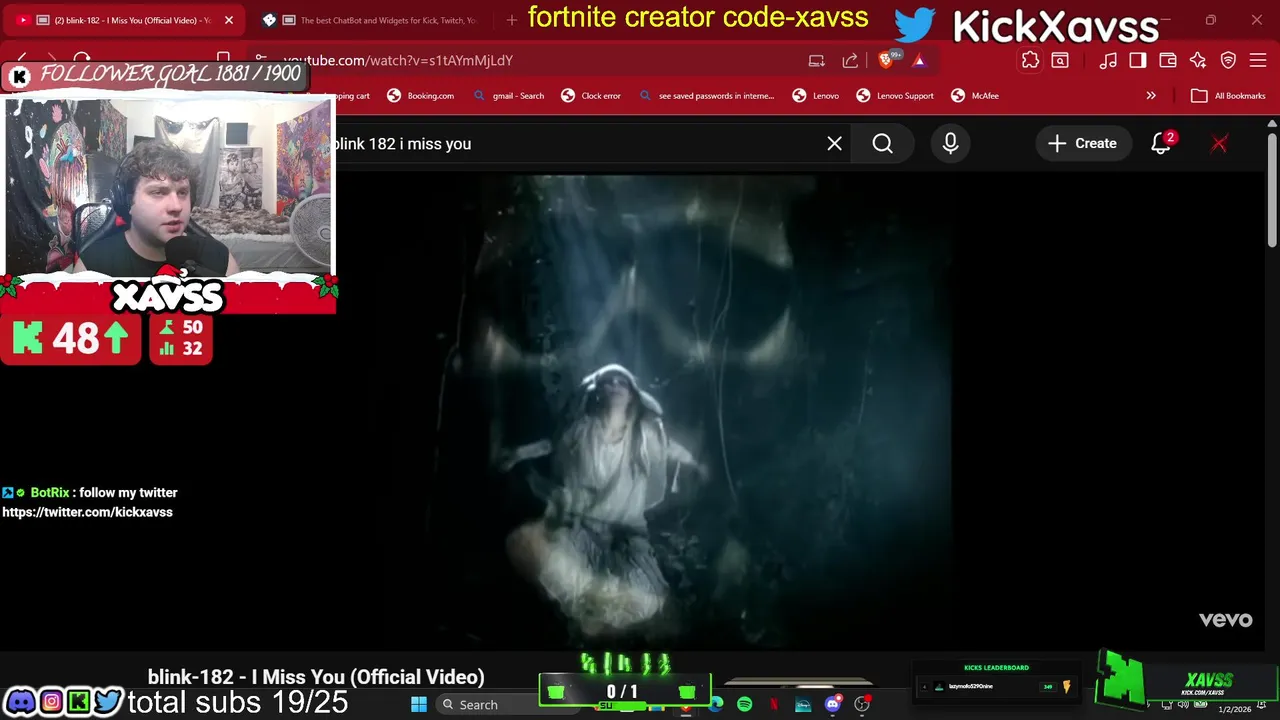Click the YouTube Create button
The width and height of the screenshot is (1280, 720).
click(1082, 144)
